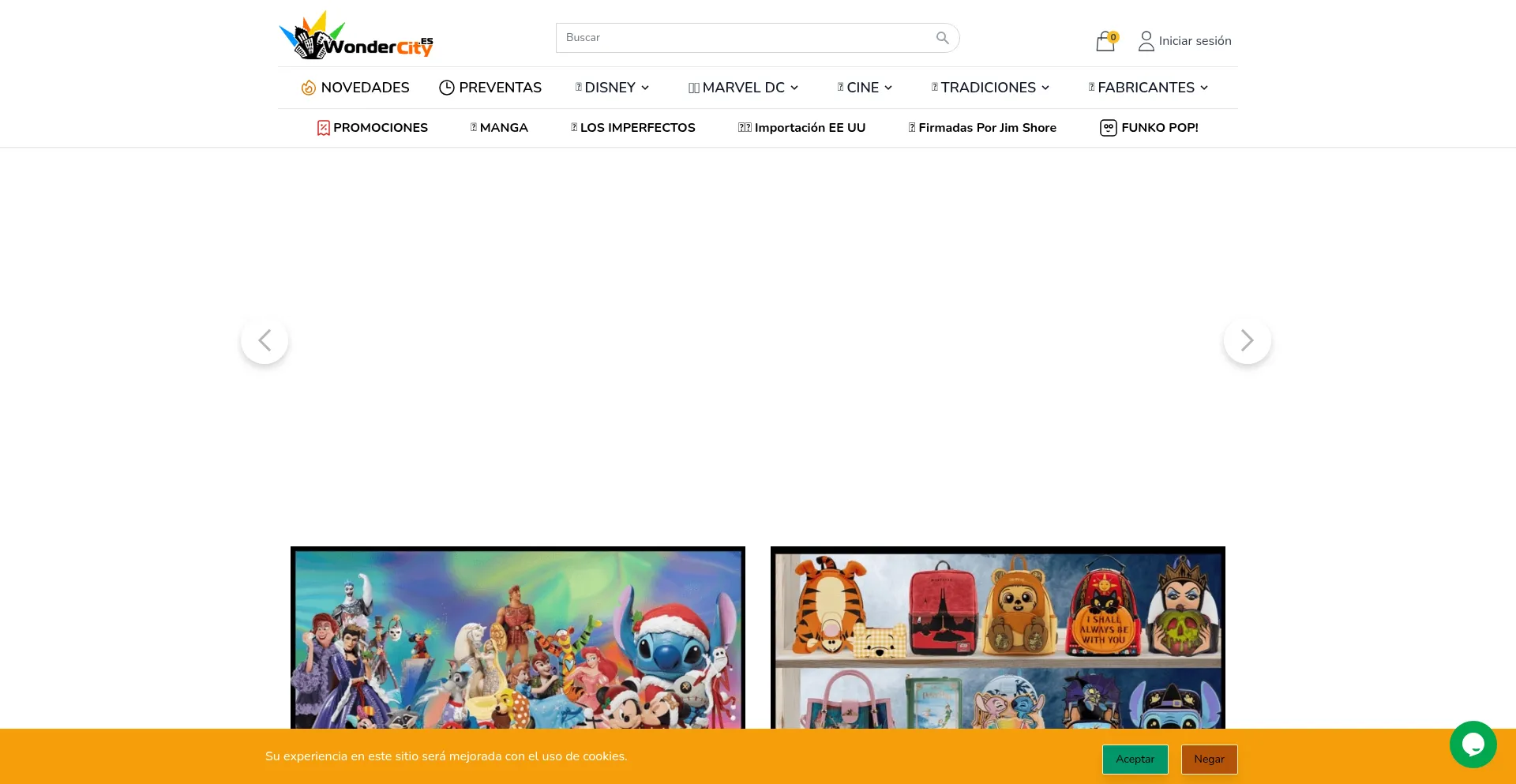Click the discount tag icon beside PROMOCIONES

point(324,128)
